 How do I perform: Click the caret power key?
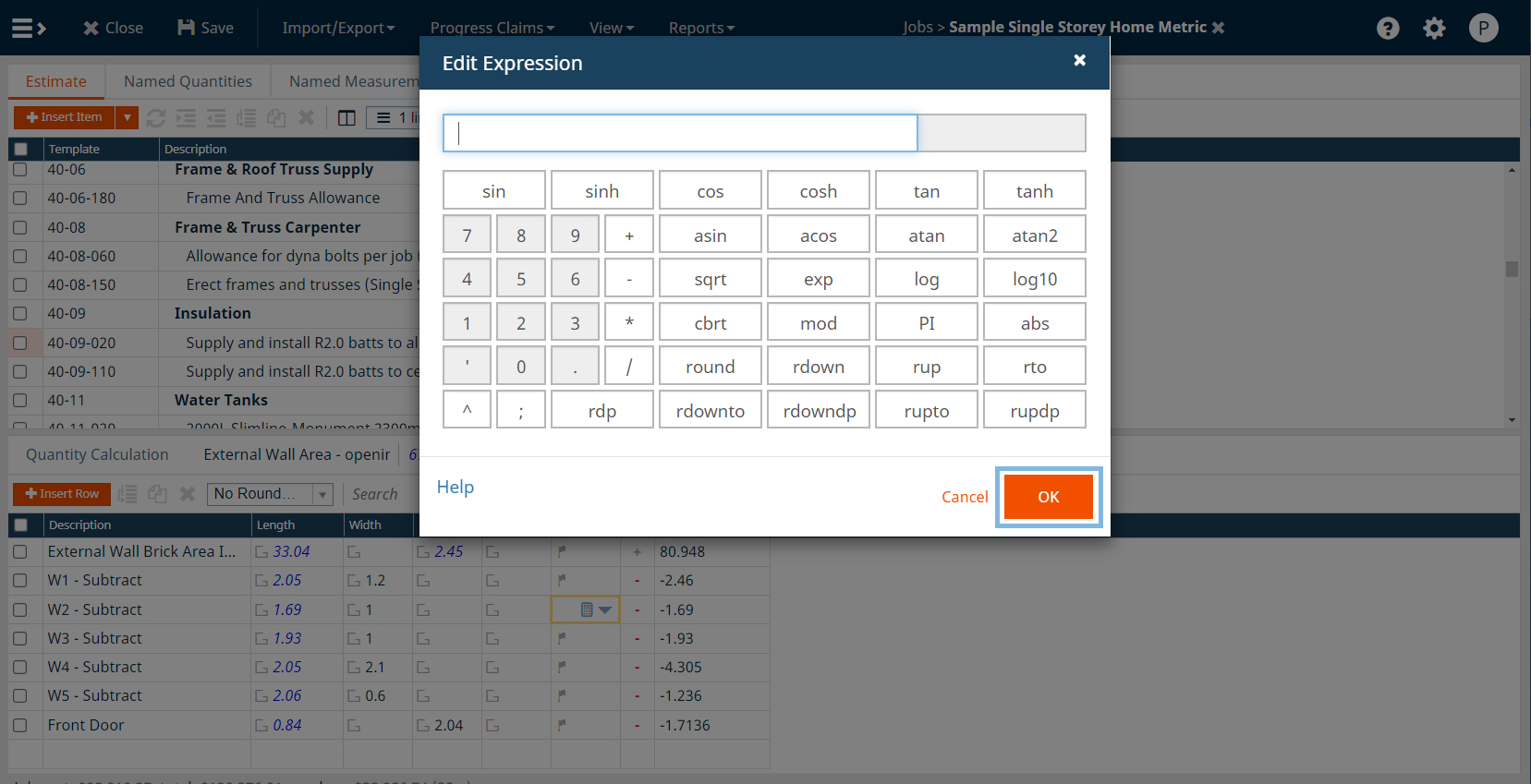point(467,410)
